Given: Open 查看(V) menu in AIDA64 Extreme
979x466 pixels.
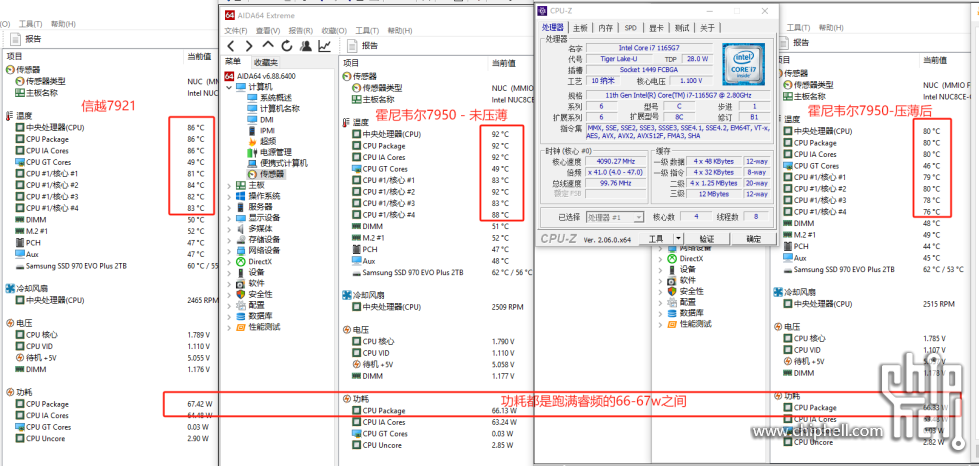Looking at the screenshot, I should tap(267, 31).
